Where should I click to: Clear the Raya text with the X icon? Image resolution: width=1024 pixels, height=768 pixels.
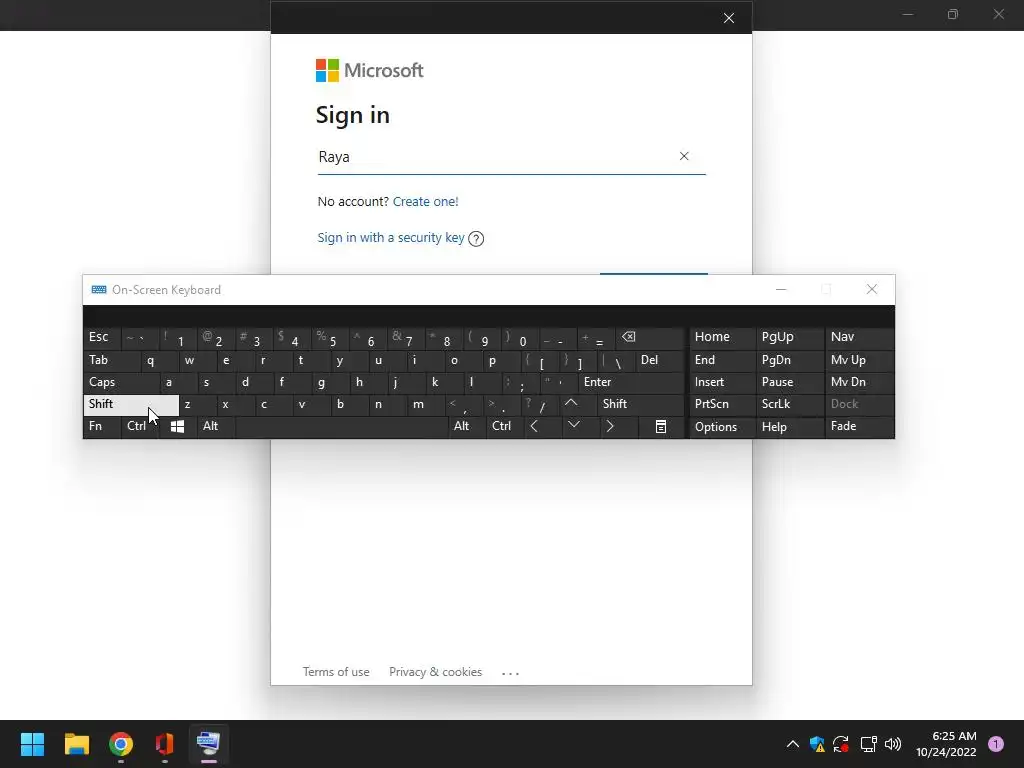click(x=684, y=156)
